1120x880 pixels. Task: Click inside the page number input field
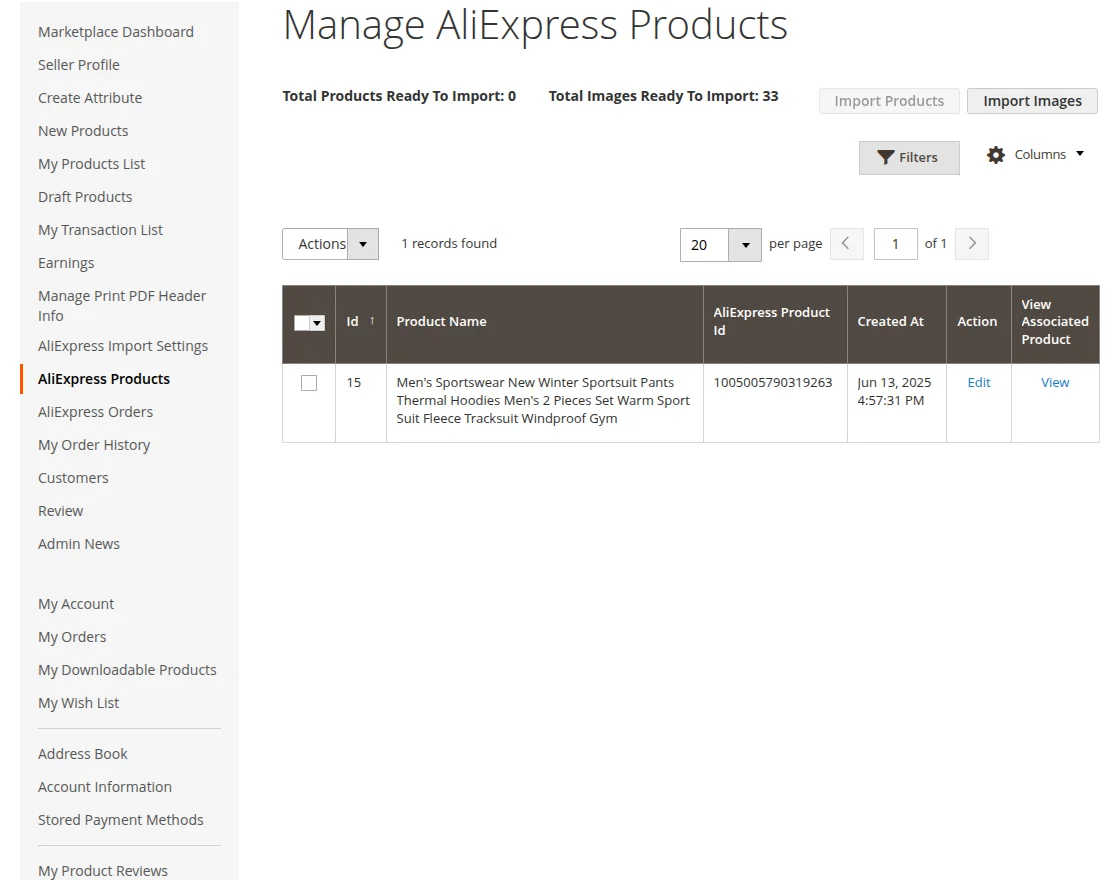click(x=895, y=243)
